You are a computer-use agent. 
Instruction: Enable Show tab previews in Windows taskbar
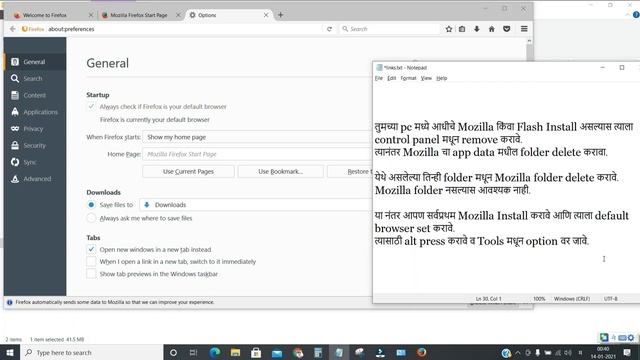pyautogui.click(x=91, y=273)
